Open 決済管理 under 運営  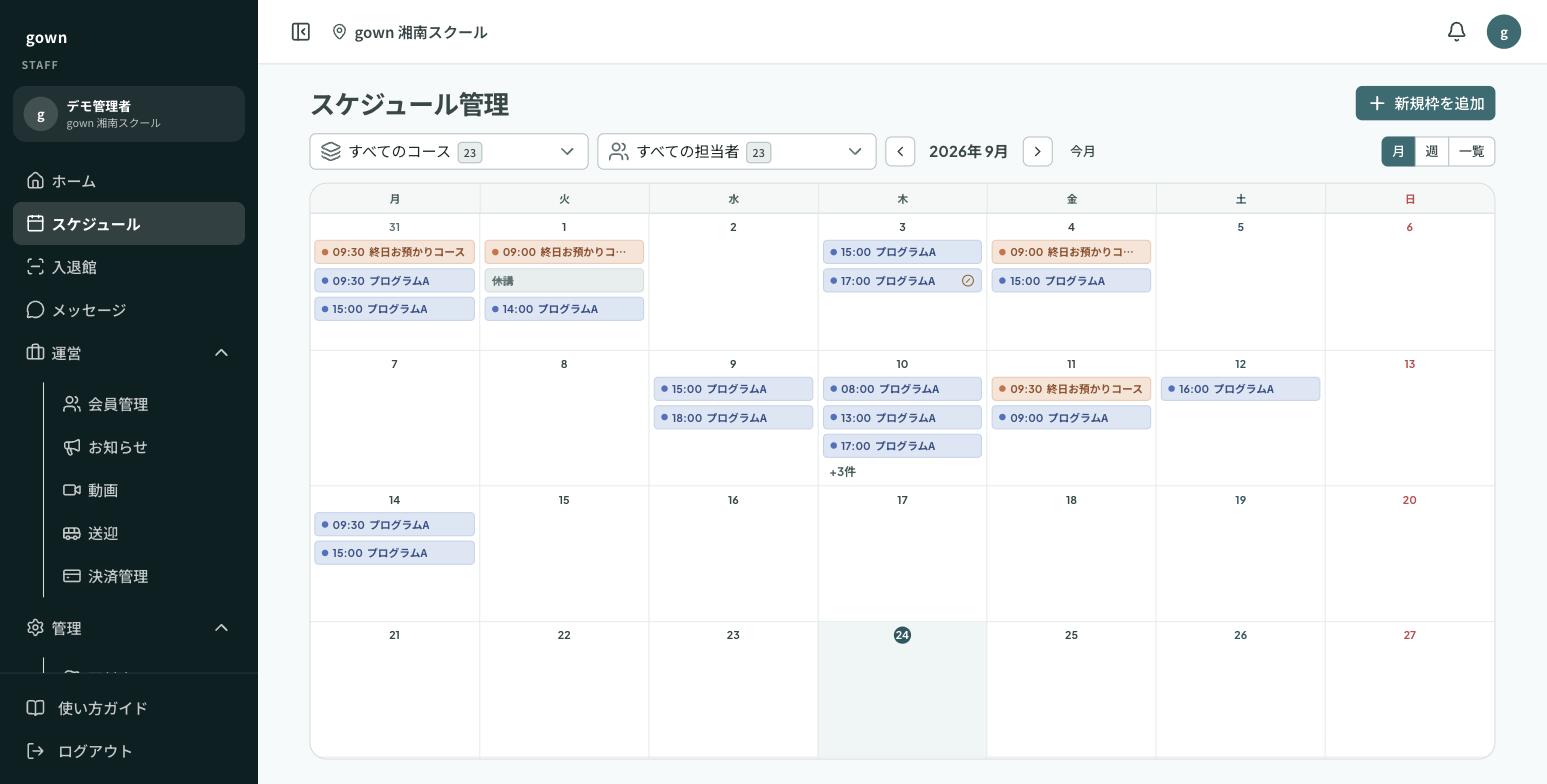point(147,576)
